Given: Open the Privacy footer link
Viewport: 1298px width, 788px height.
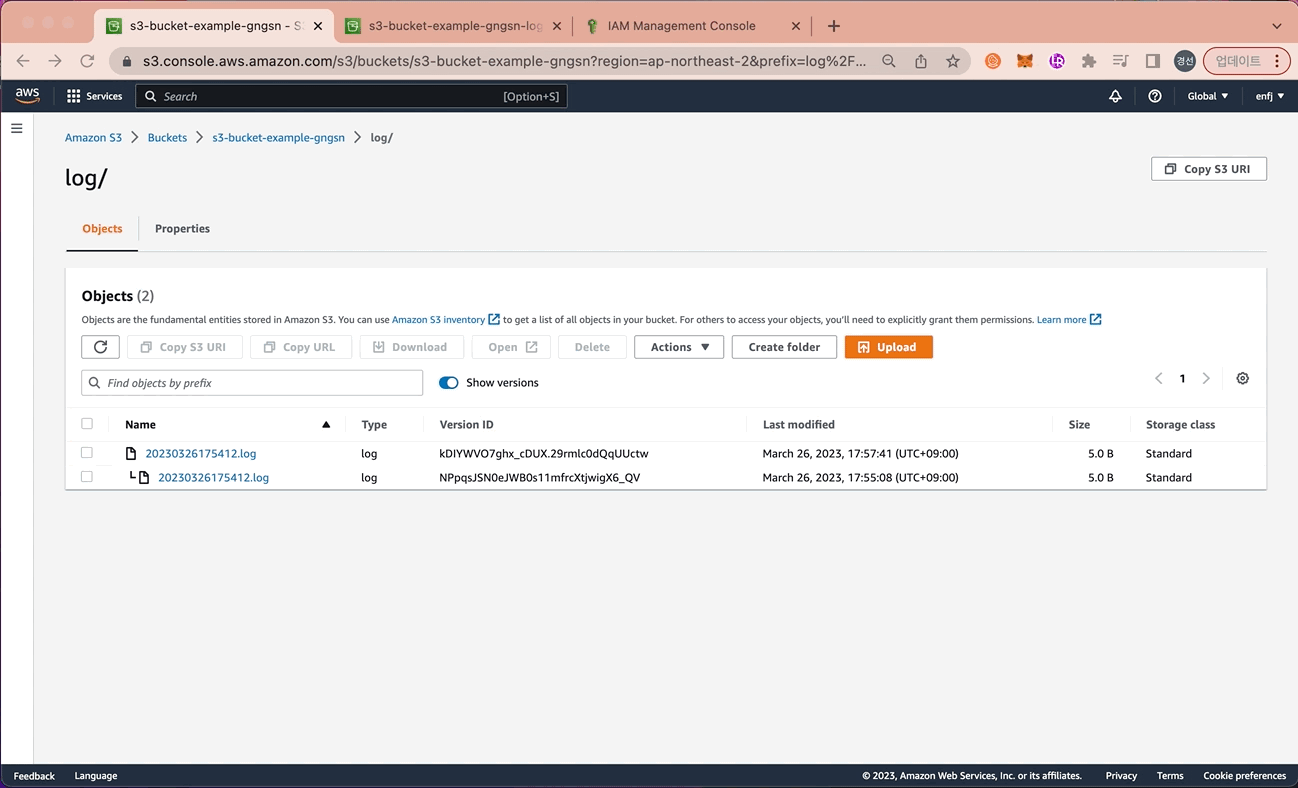Looking at the screenshot, I should 1121,776.
